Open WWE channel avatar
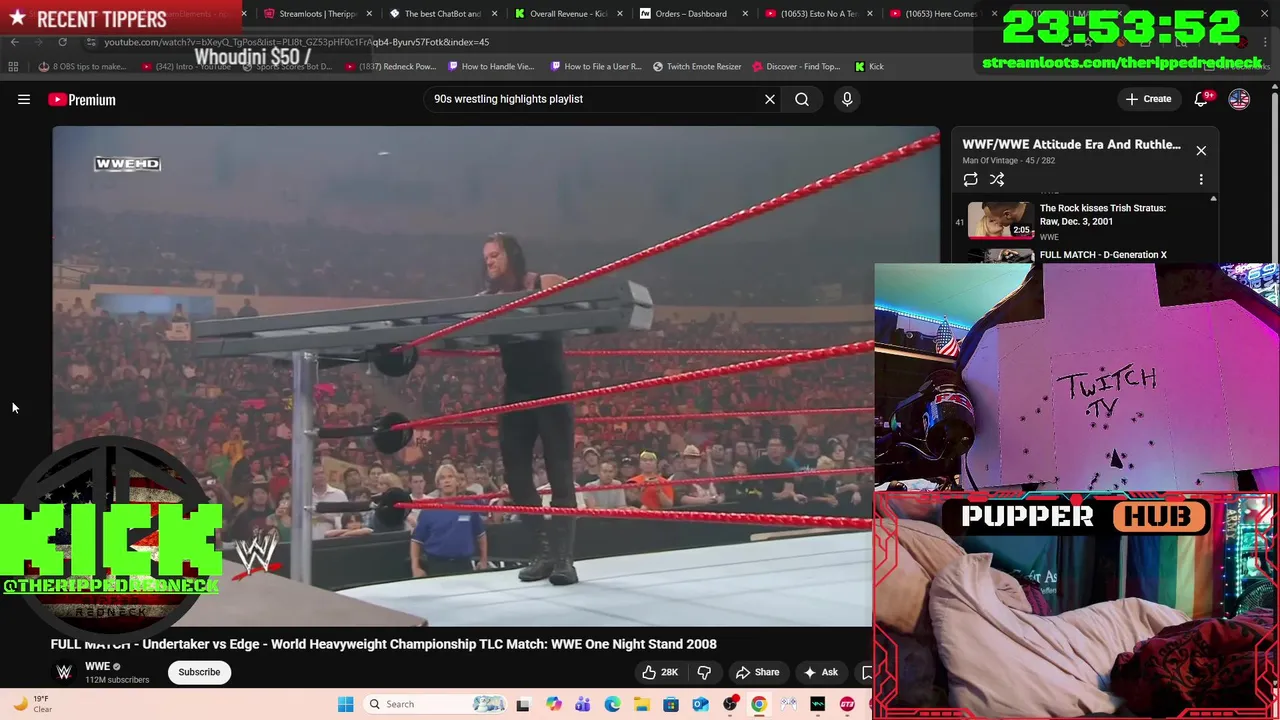The image size is (1280, 720). click(x=64, y=672)
